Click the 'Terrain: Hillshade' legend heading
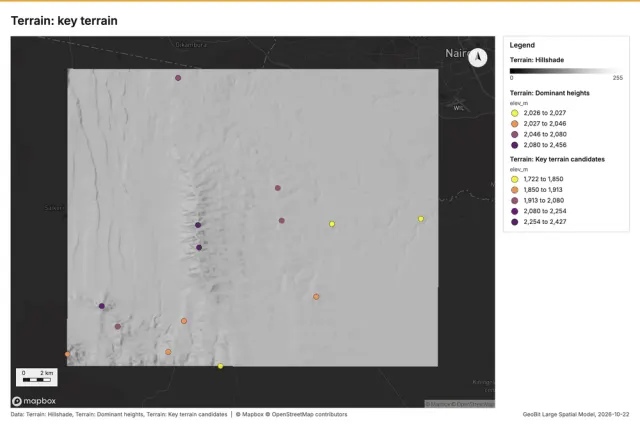 pos(537,60)
